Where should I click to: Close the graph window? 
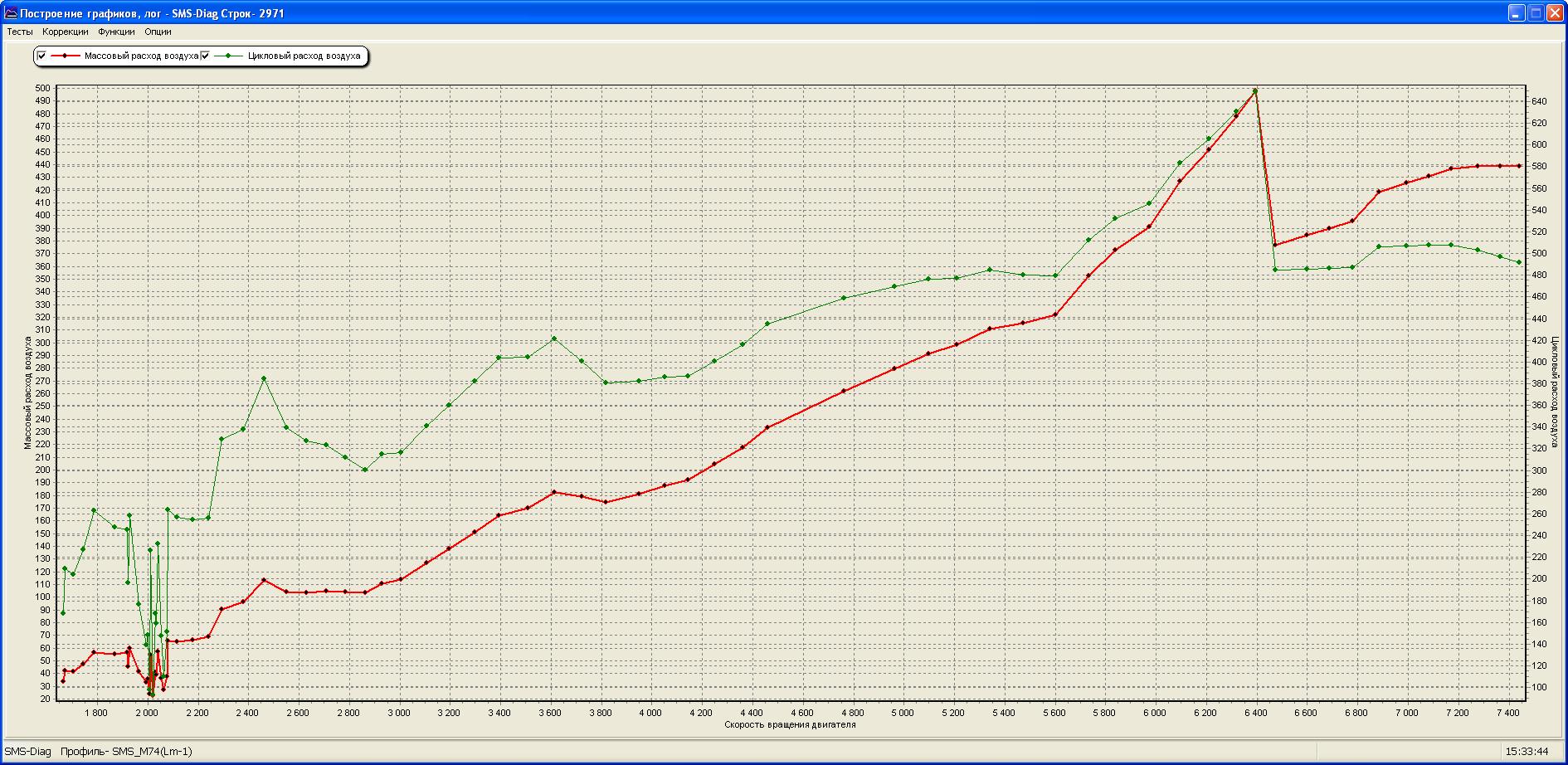point(1555,12)
